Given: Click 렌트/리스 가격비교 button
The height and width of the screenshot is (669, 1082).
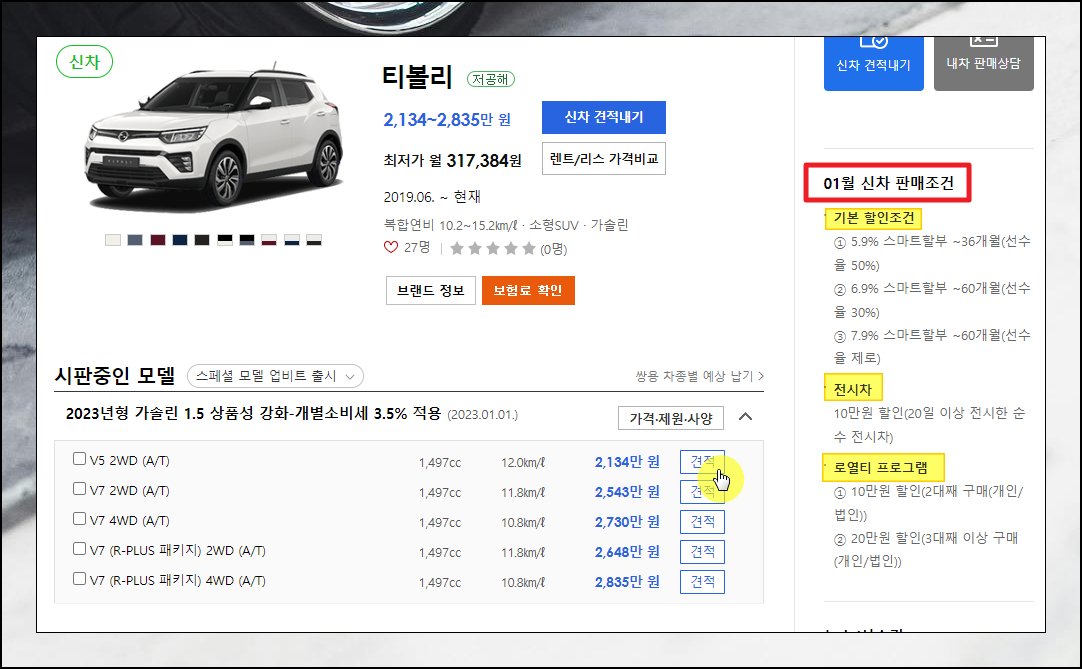Looking at the screenshot, I should [604, 159].
